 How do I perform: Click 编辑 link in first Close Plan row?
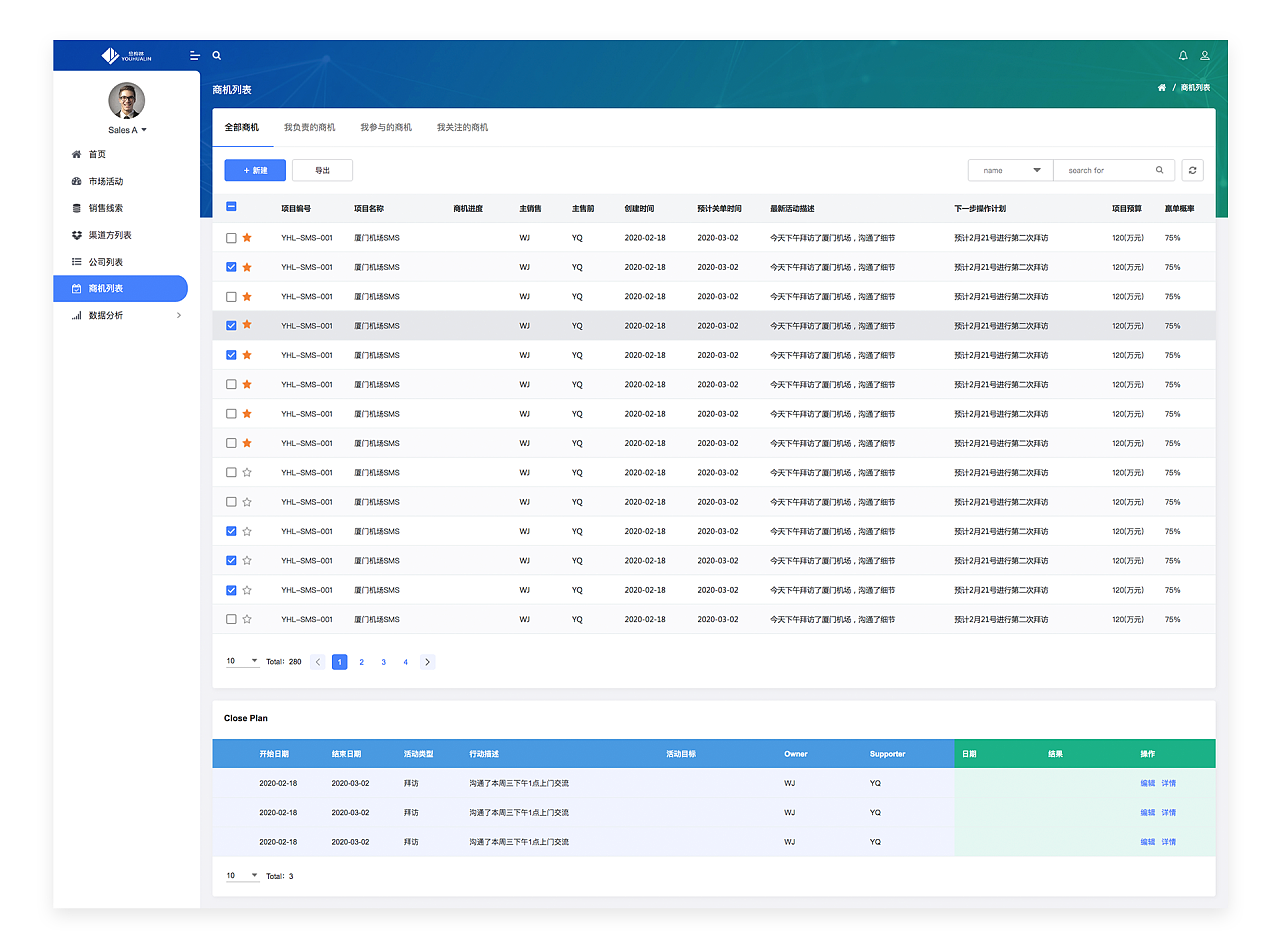pyautogui.click(x=1147, y=783)
